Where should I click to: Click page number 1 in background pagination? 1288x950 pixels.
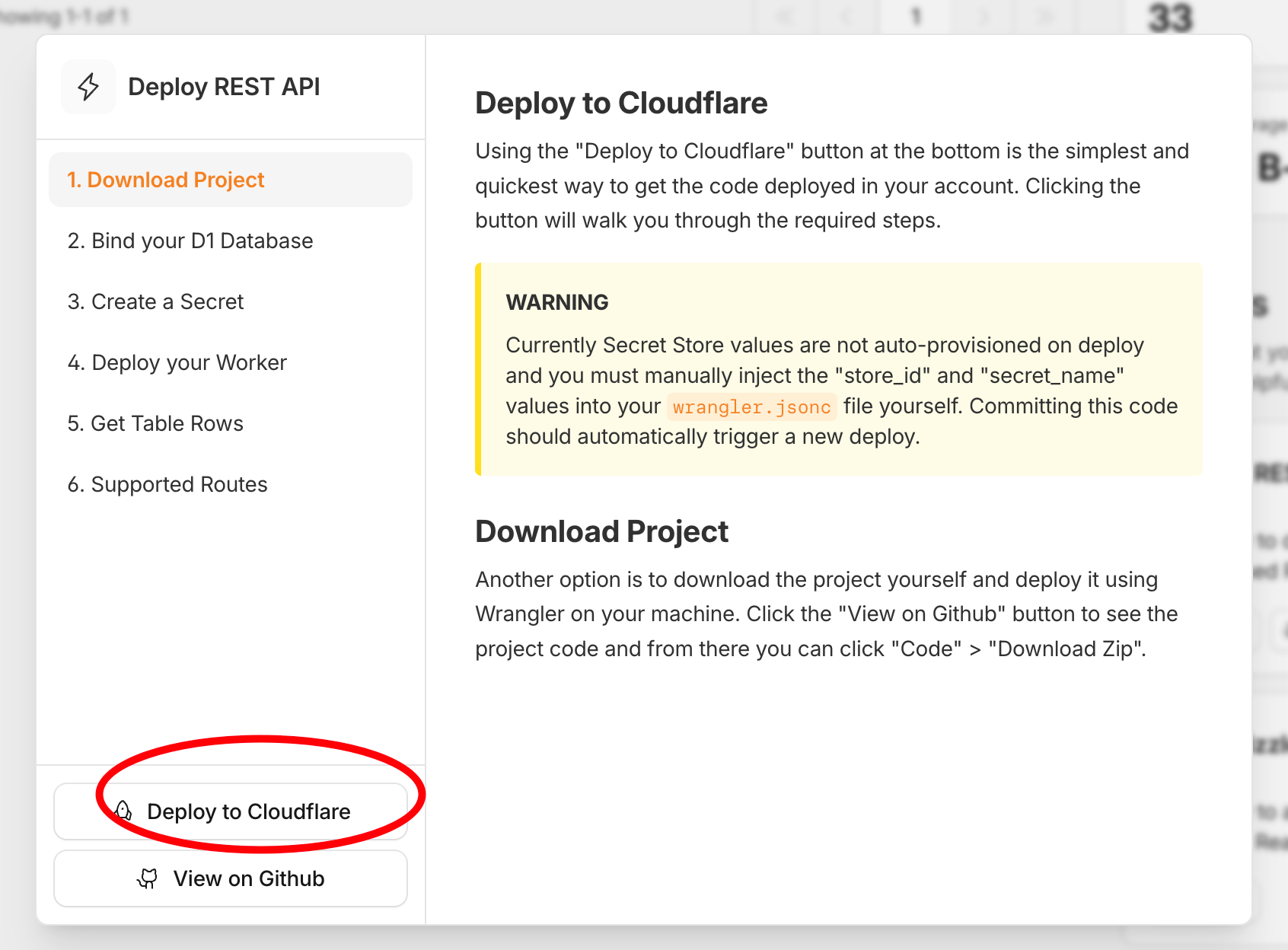[x=916, y=16]
